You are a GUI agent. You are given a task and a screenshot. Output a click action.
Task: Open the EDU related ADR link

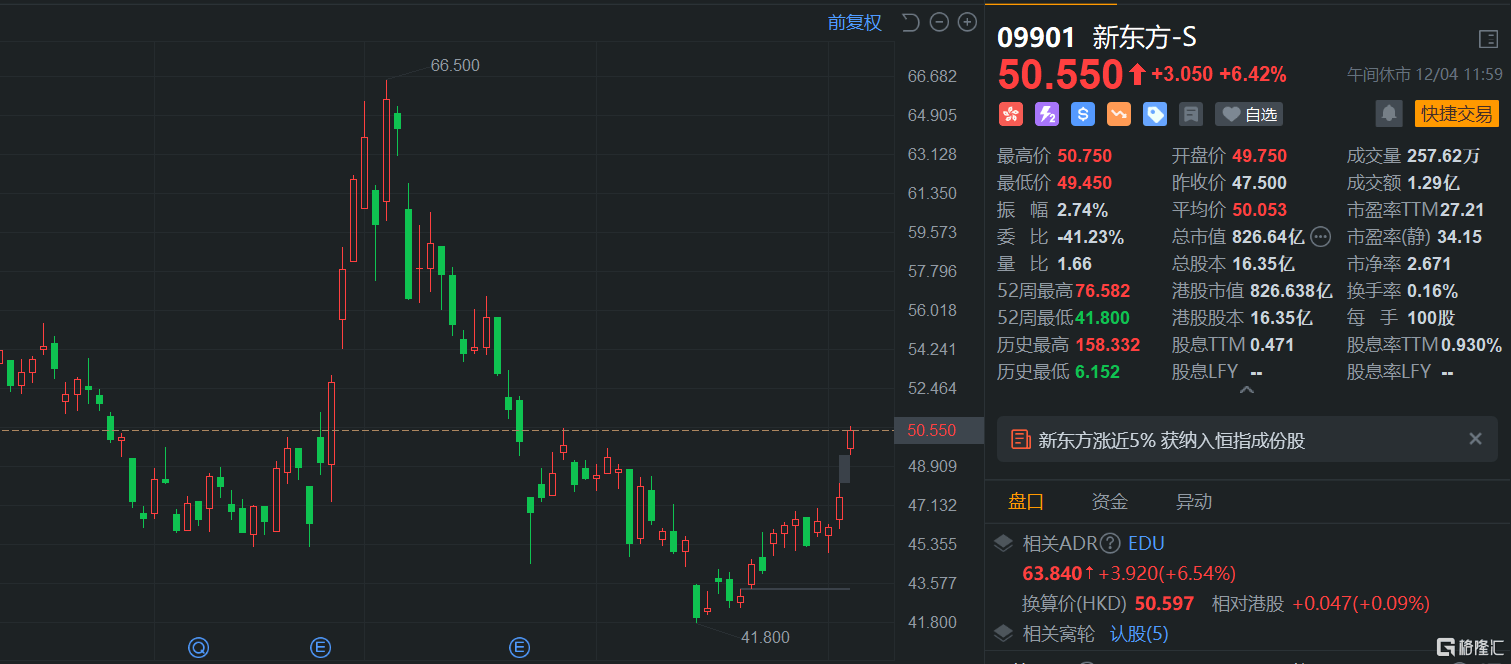tap(1146, 543)
